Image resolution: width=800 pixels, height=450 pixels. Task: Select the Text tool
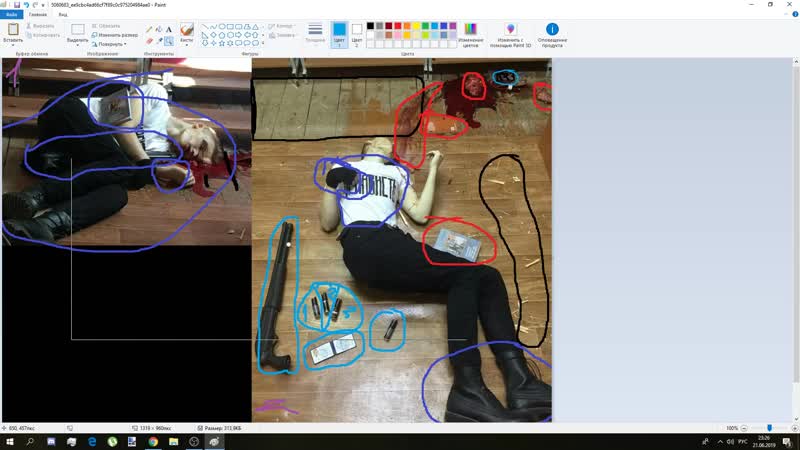168,30
